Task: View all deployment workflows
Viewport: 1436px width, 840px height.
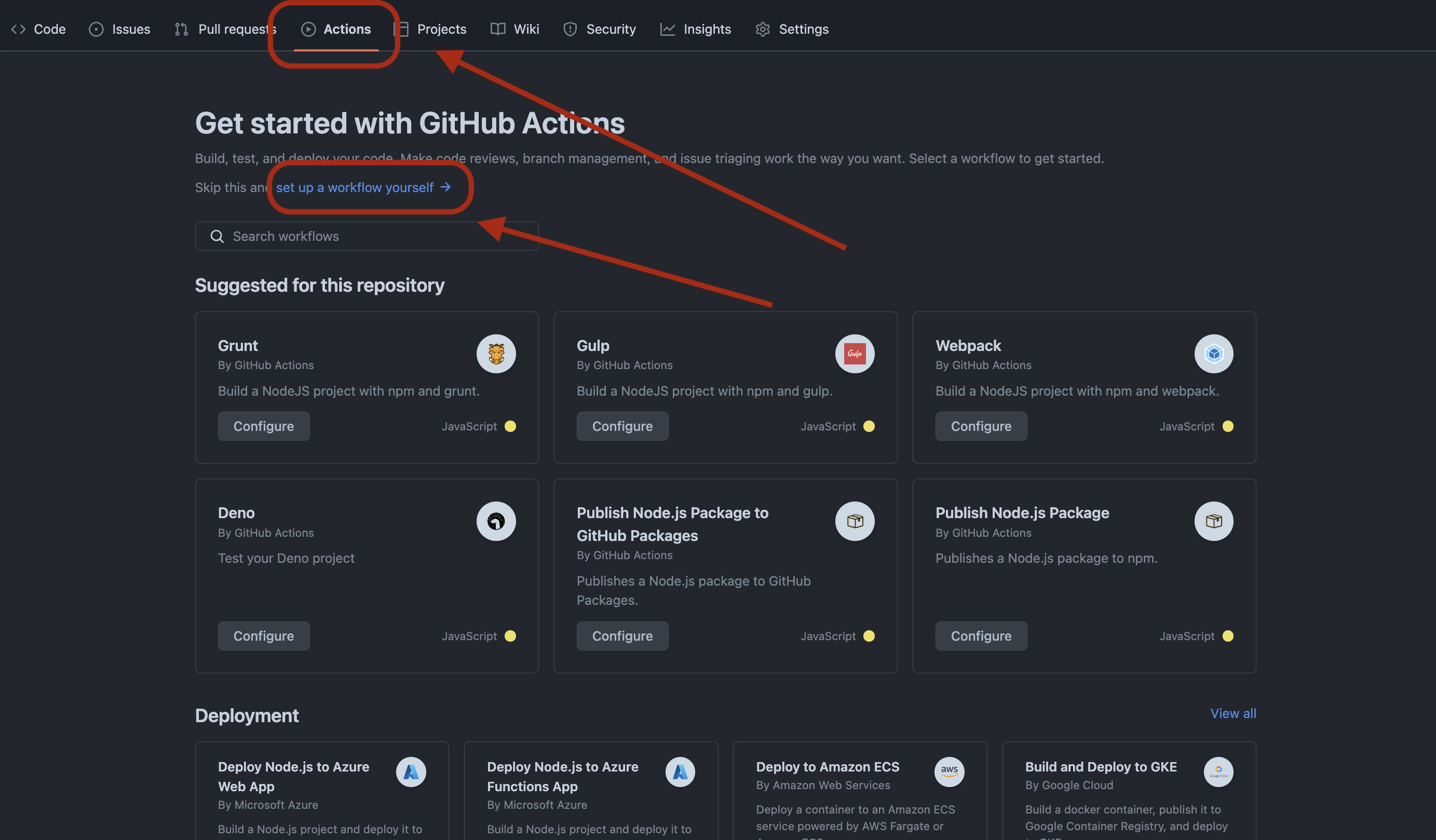Action: click(x=1232, y=713)
